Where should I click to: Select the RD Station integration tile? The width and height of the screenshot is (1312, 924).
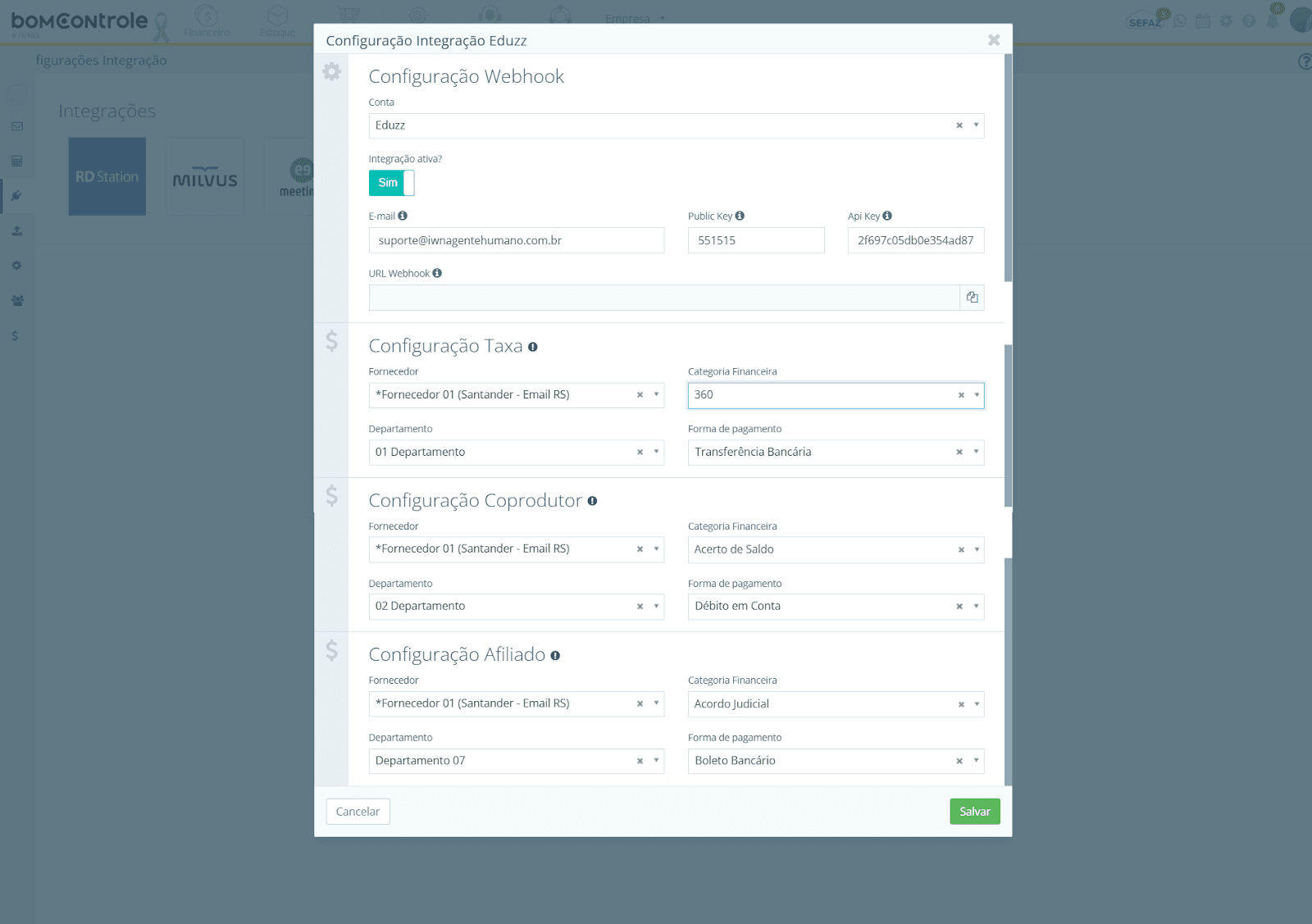107,176
